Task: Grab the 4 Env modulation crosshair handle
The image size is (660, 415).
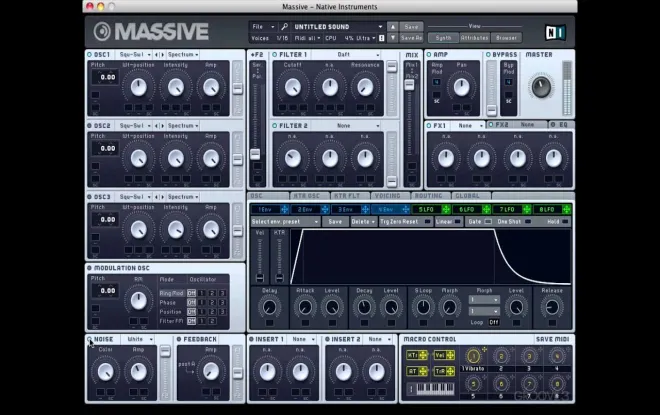Action: (x=405, y=209)
